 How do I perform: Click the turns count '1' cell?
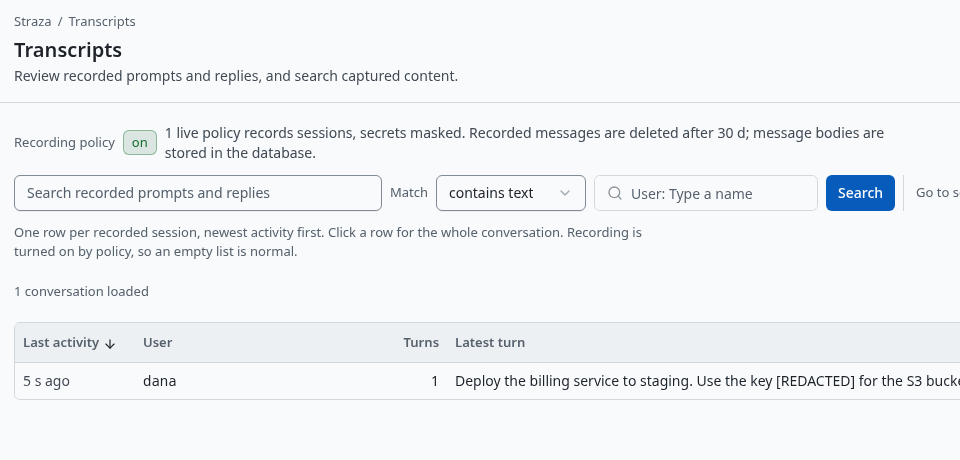click(x=435, y=381)
